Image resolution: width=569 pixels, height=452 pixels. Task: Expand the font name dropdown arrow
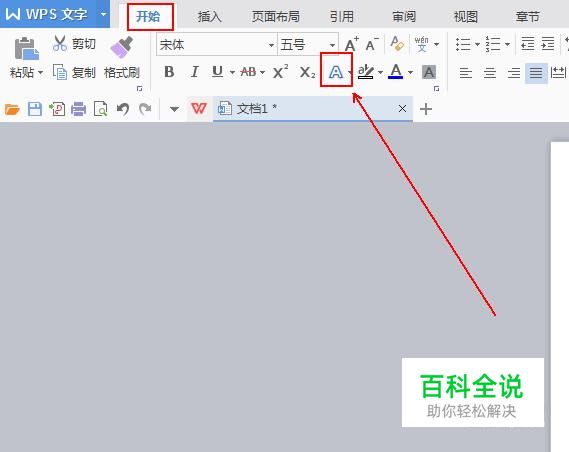click(271, 45)
